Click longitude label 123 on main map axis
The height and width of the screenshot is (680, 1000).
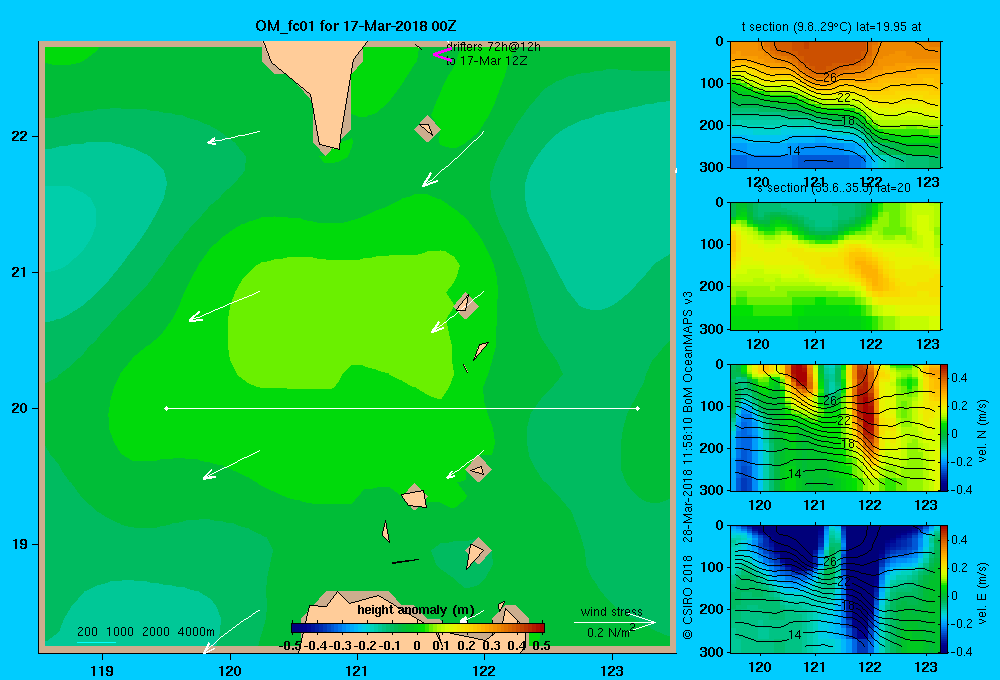(x=612, y=671)
